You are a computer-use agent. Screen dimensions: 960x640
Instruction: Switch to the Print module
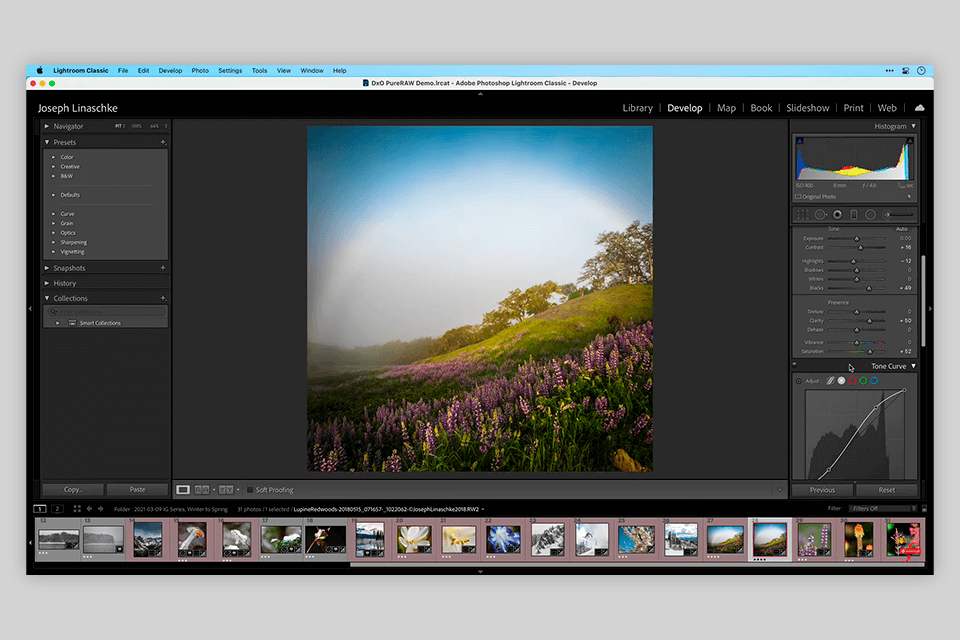853,108
